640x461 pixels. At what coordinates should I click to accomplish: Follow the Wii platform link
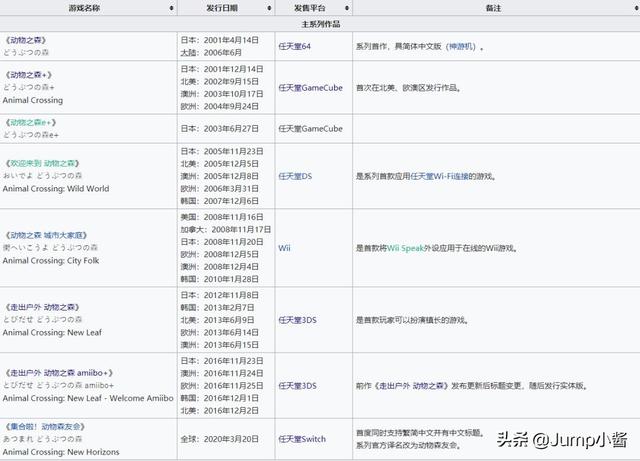pos(284,248)
